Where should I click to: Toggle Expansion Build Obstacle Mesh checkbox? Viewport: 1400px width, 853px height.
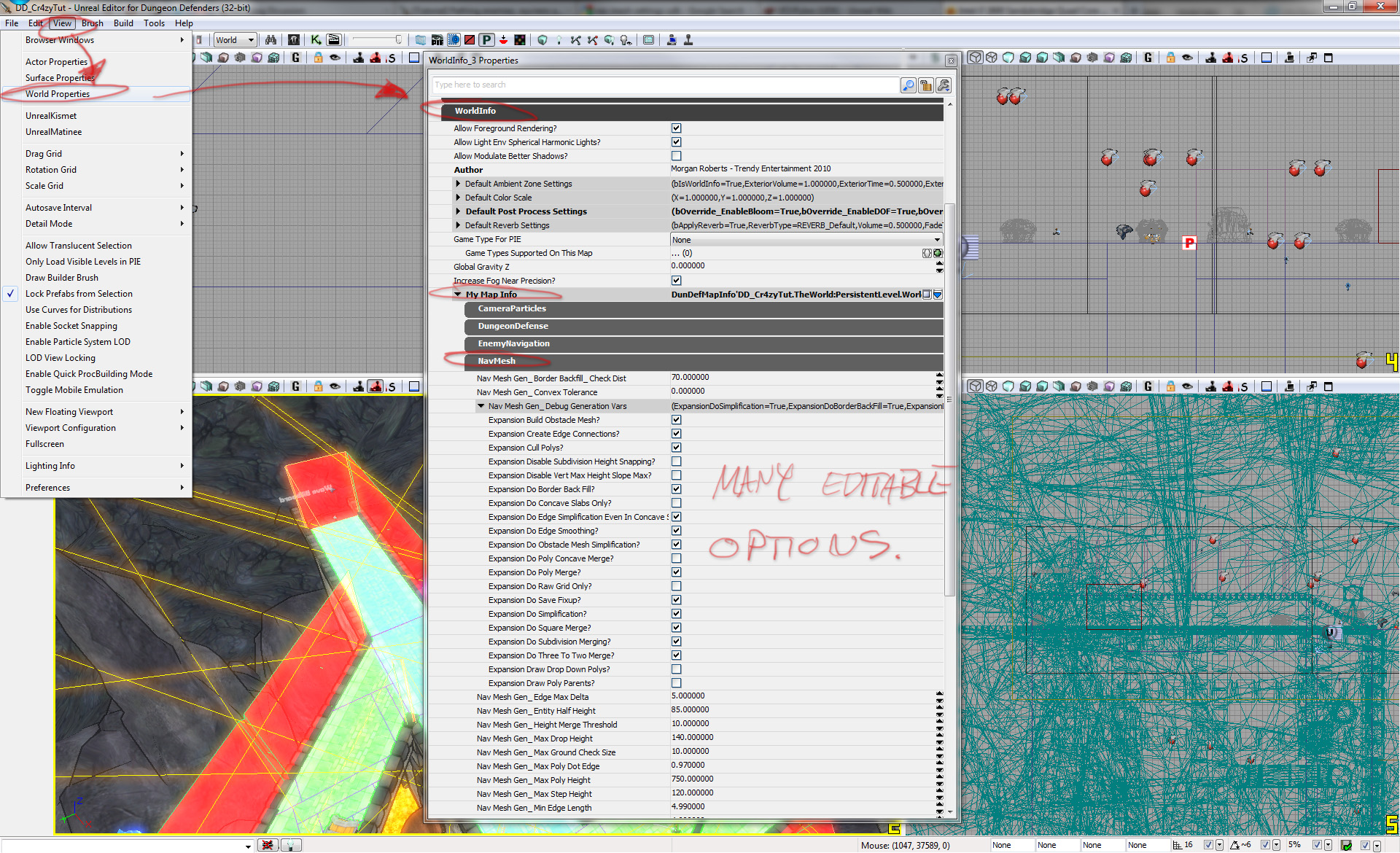pos(676,420)
